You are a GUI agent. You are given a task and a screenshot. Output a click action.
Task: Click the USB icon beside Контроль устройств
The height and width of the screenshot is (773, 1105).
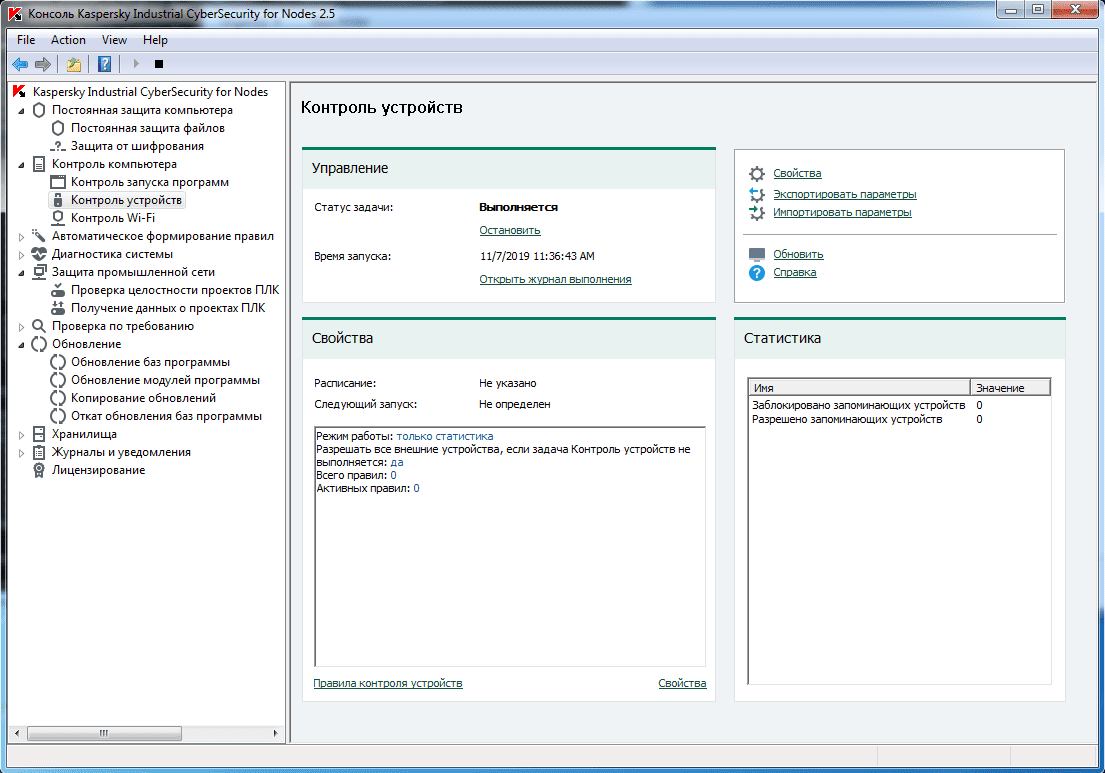pos(58,200)
